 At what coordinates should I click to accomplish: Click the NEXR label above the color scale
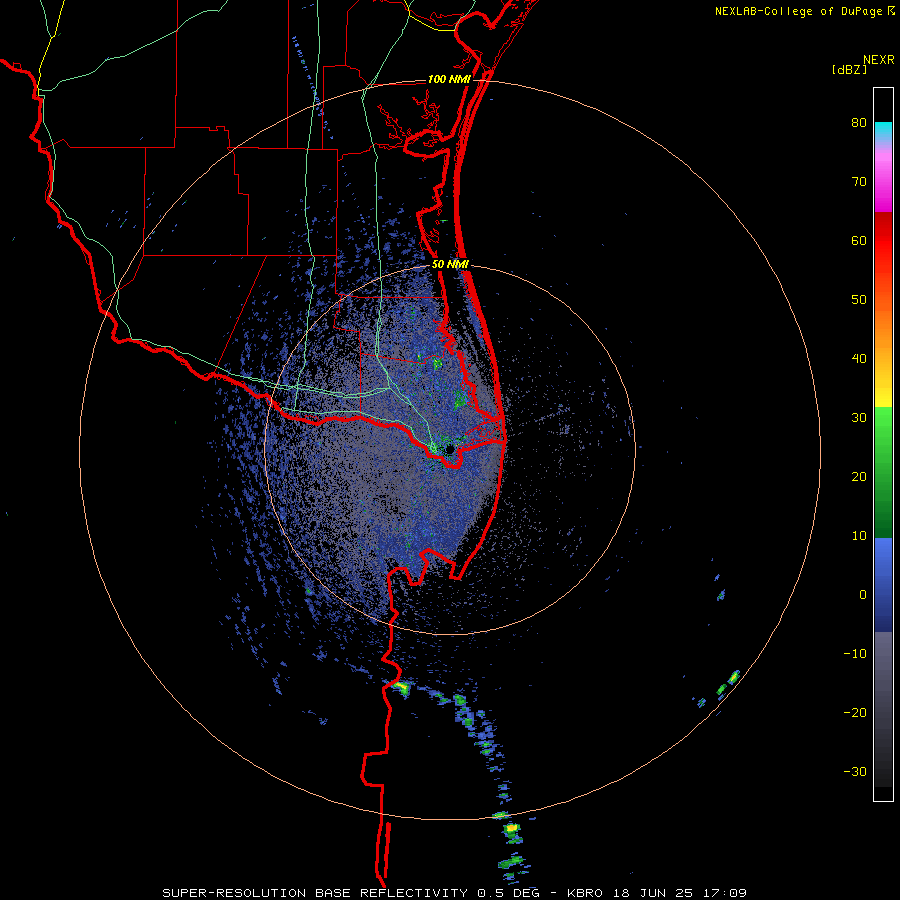coord(878,60)
